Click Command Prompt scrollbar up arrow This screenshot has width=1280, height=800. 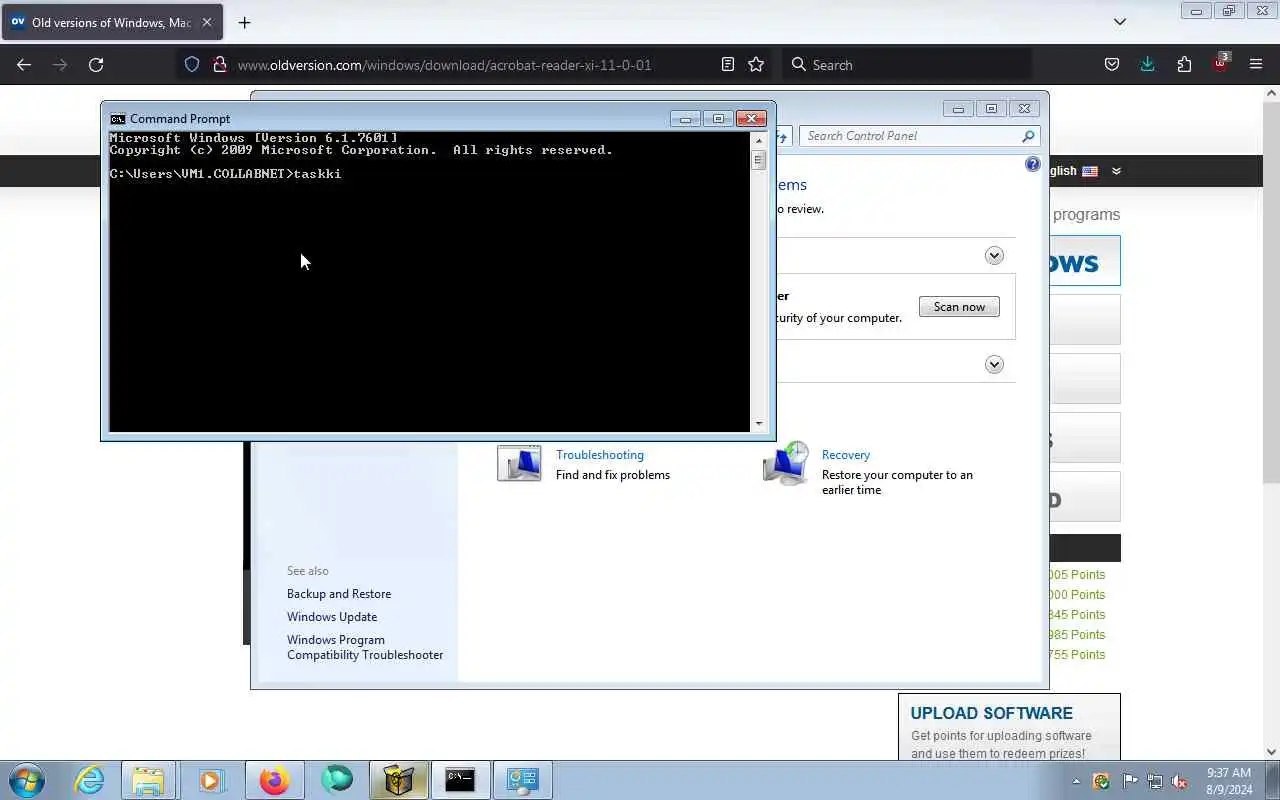[758, 140]
